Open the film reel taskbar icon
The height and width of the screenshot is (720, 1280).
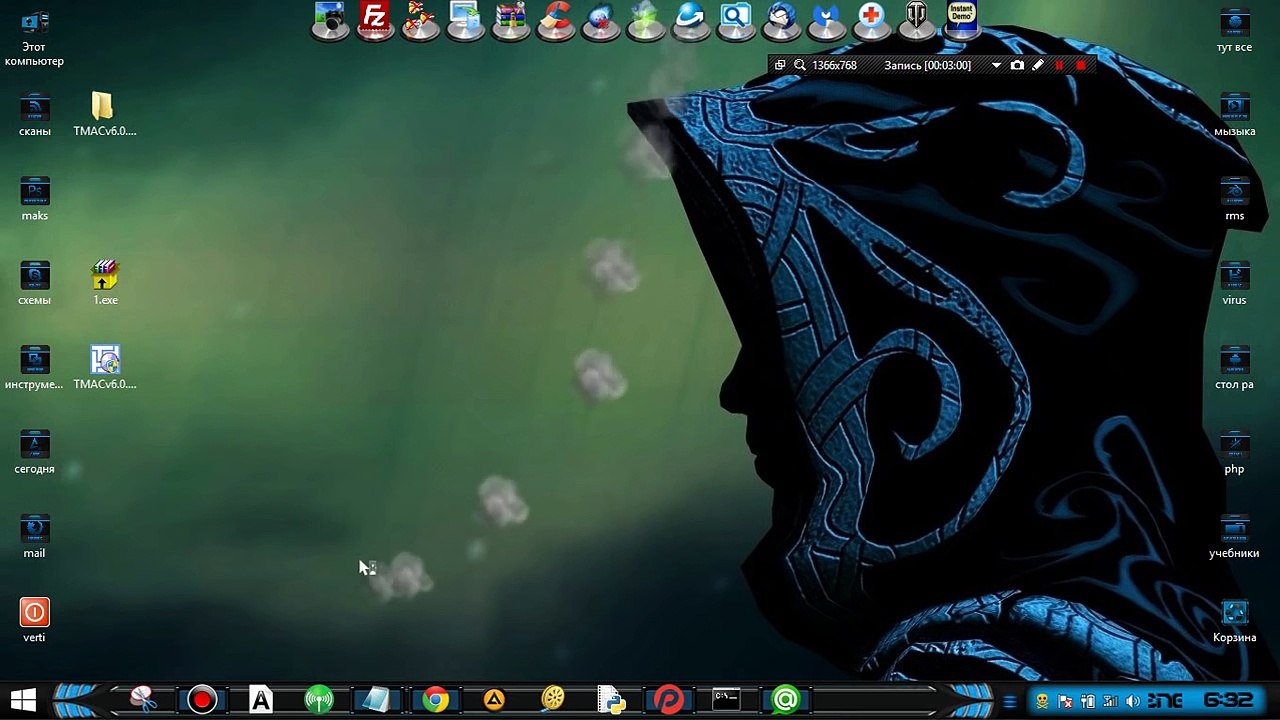[x=553, y=699]
